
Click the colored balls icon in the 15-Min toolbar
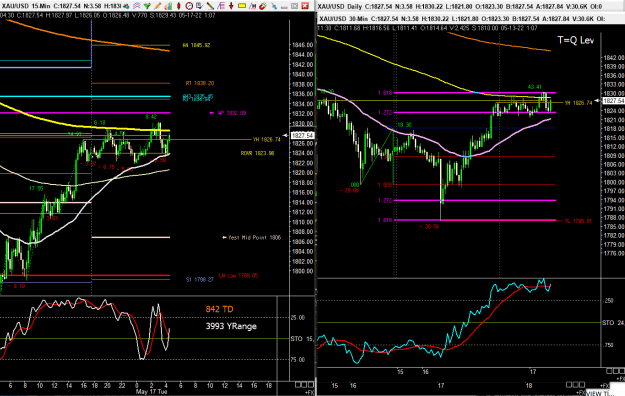(126, 6)
